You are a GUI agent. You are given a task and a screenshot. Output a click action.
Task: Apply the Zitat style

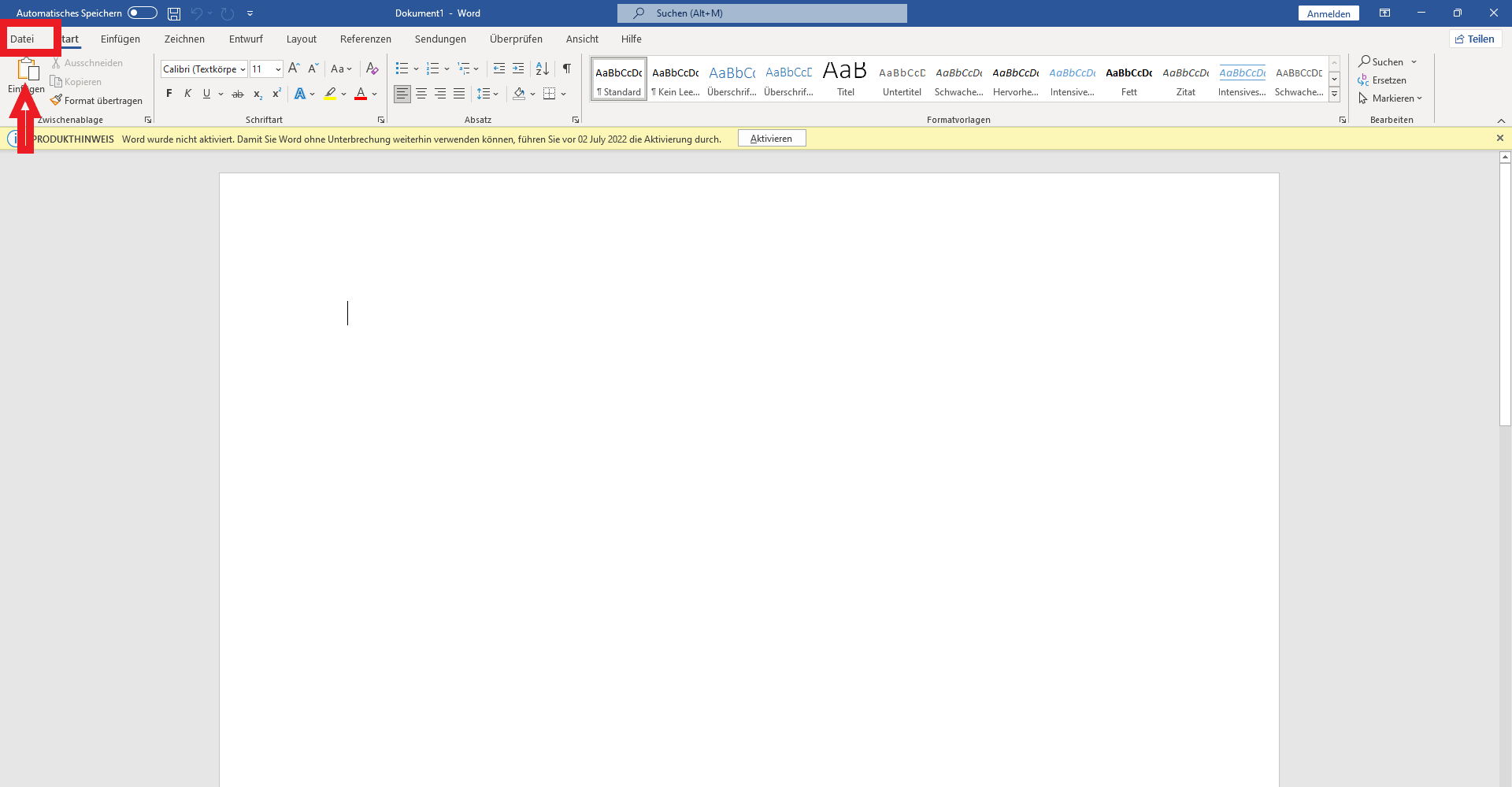pos(1185,79)
